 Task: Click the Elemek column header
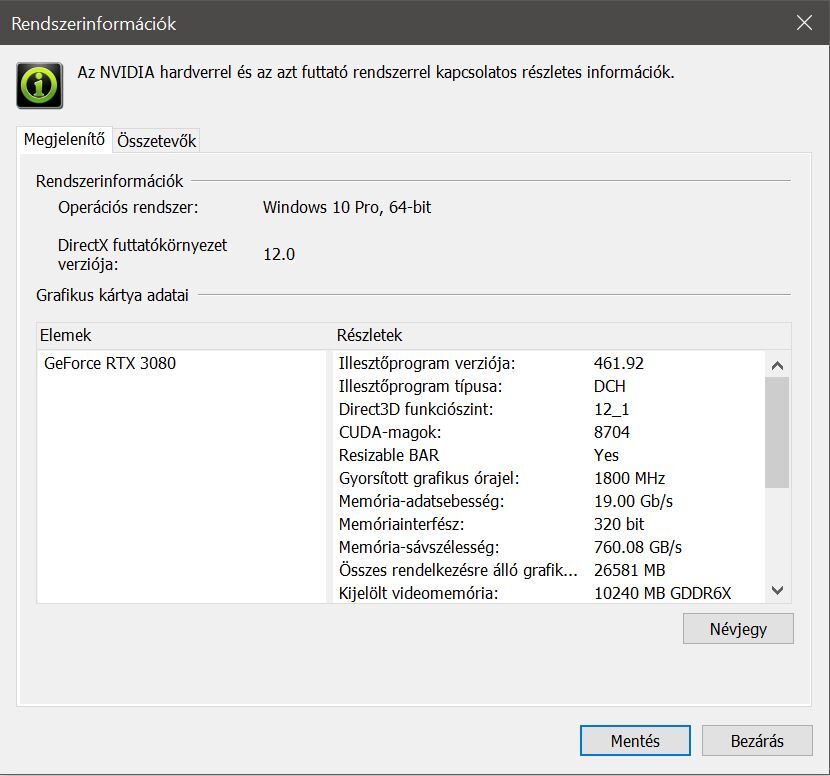click(66, 335)
